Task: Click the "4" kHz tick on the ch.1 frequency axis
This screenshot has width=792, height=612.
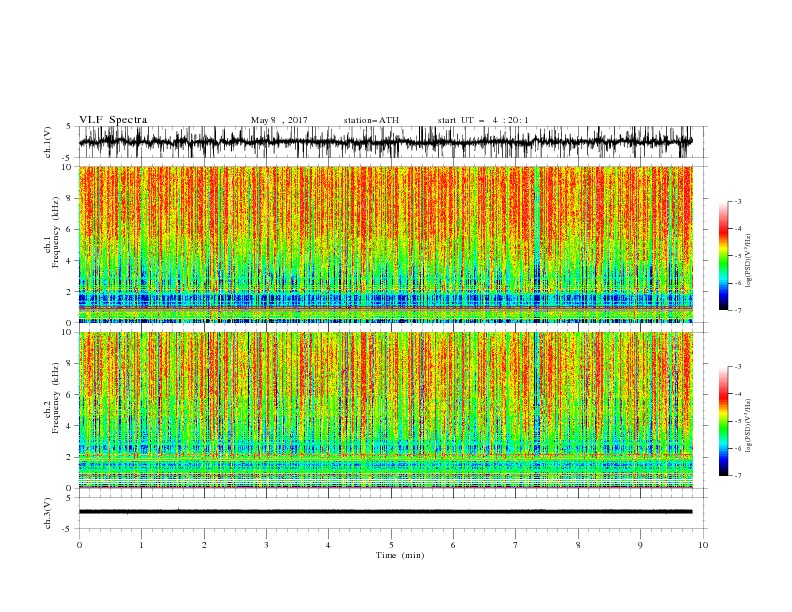Action: pyautogui.click(x=70, y=261)
